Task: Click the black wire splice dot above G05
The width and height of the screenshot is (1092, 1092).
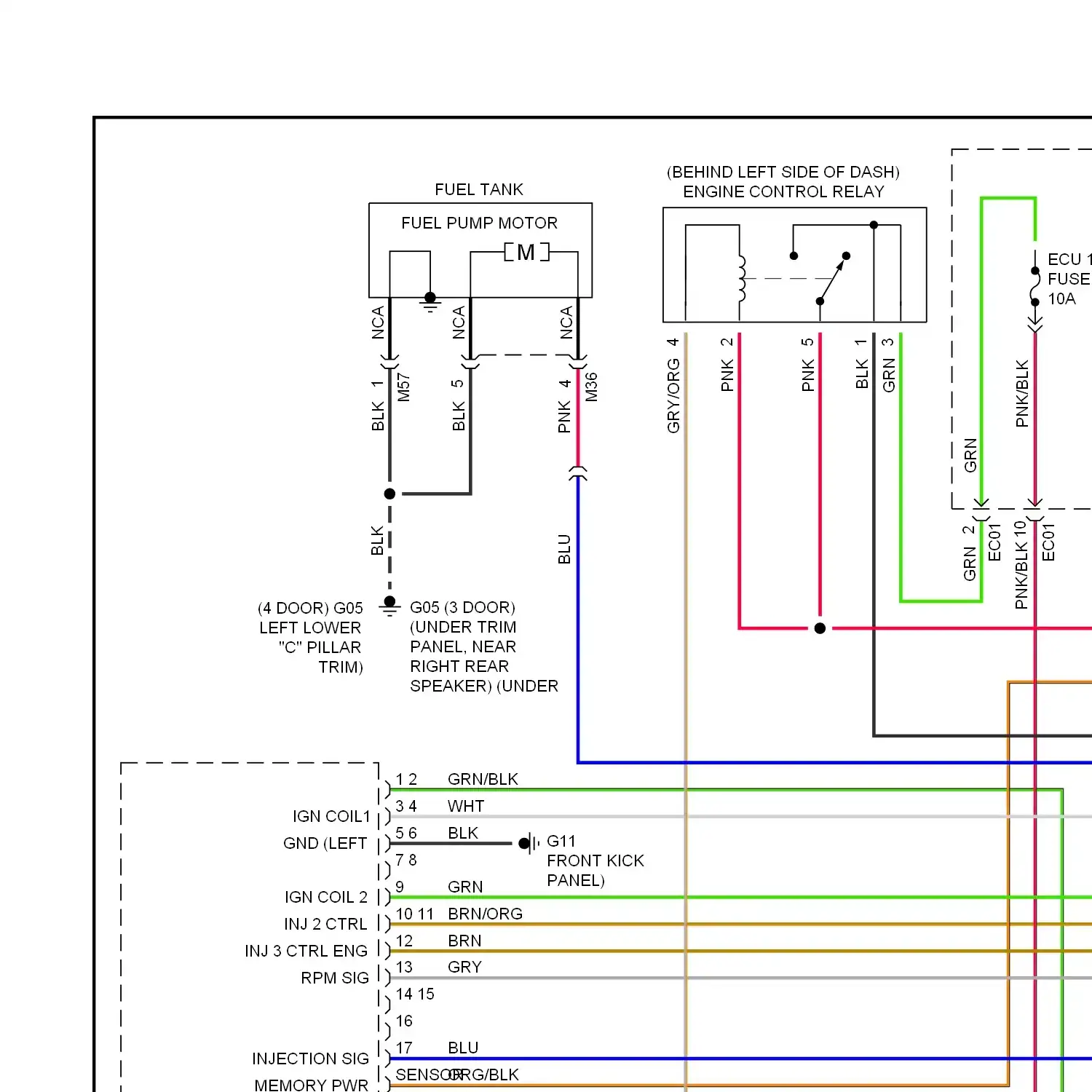Action: 389,494
